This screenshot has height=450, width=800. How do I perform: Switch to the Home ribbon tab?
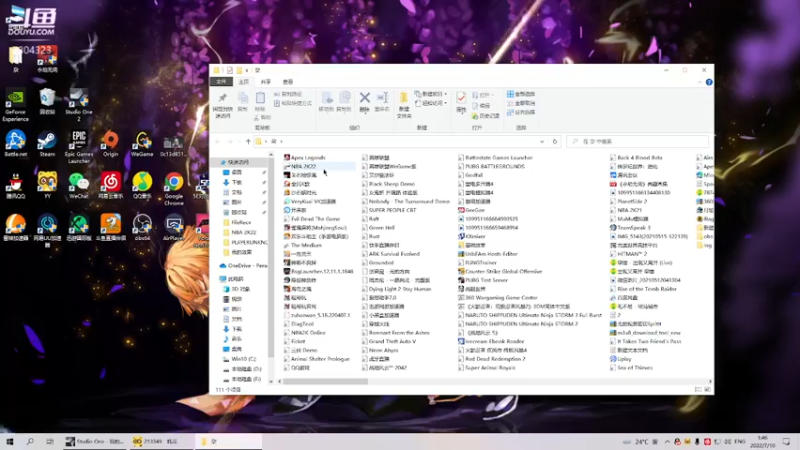tap(244, 82)
